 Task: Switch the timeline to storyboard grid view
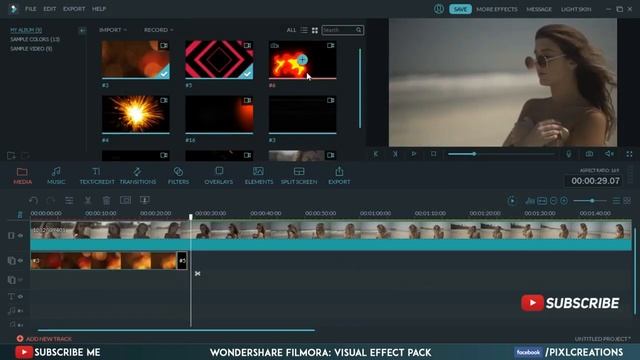(627, 200)
